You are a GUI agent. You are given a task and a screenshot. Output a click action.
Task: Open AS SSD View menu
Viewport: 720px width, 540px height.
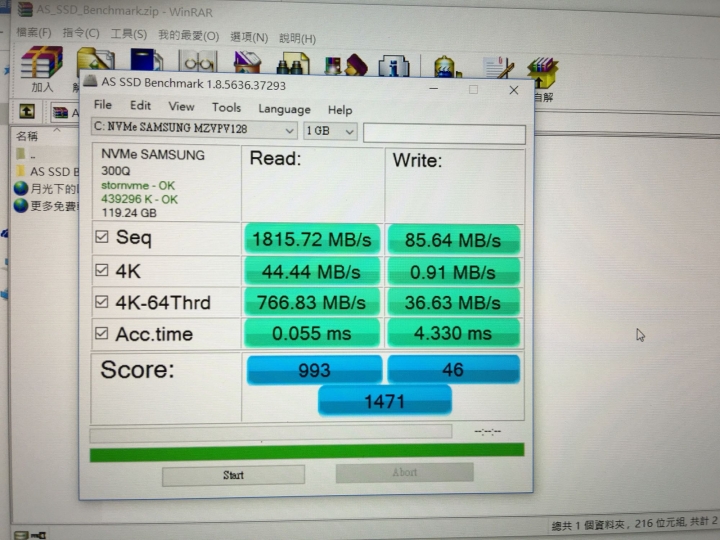coord(181,107)
